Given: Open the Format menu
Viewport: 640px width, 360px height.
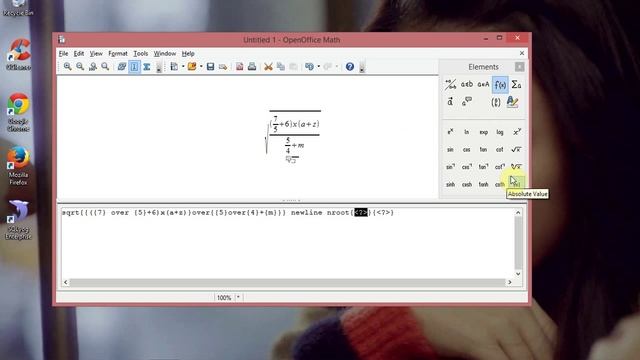Looking at the screenshot, I should click(118, 53).
